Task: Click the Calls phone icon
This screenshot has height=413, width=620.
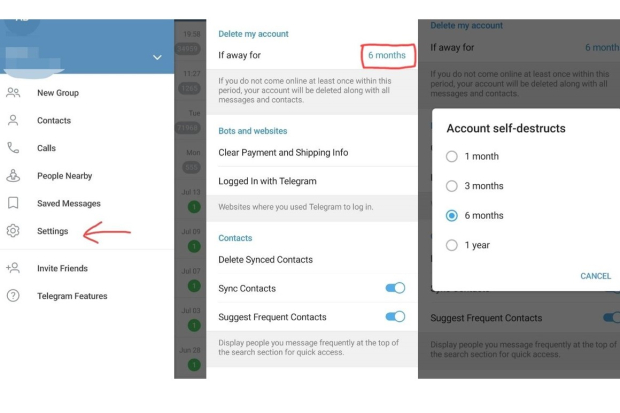Action: 13,148
